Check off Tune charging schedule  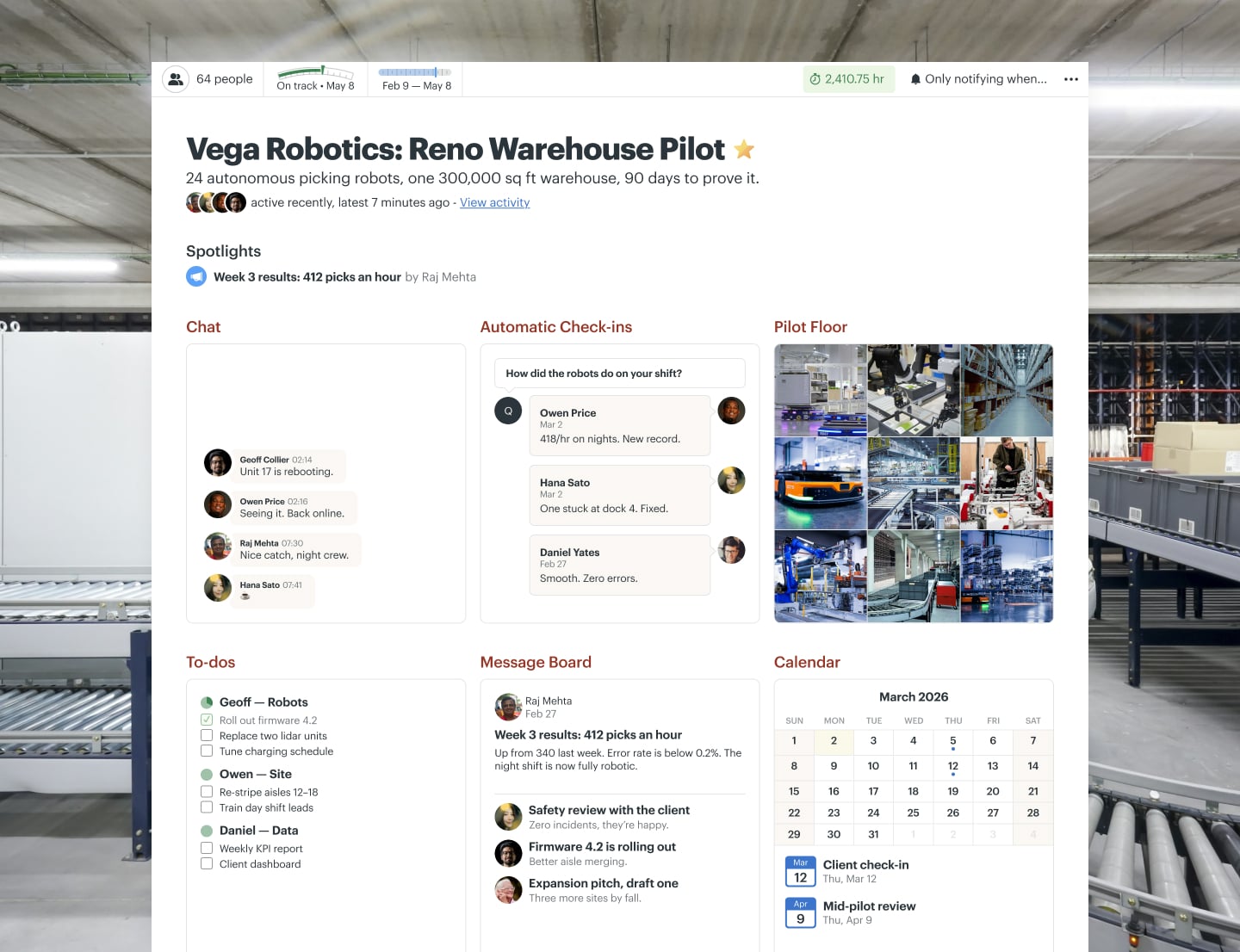point(207,751)
